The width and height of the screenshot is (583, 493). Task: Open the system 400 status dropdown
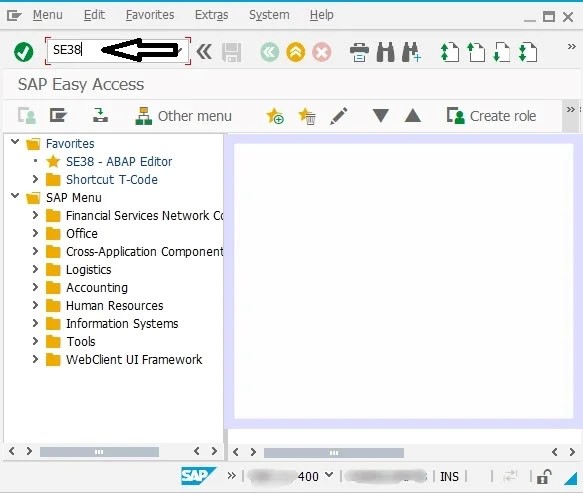coord(329,475)
